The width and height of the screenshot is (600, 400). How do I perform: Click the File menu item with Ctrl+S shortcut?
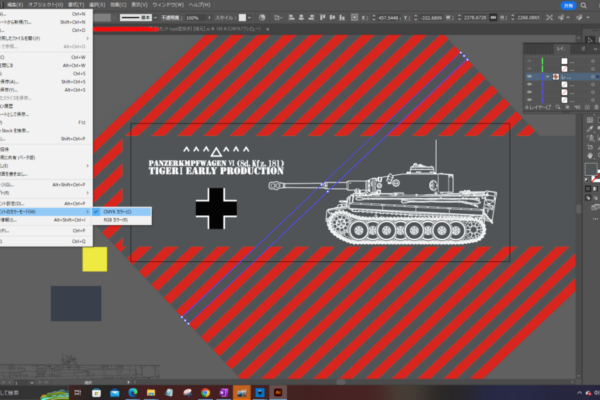click(x=46, y=73)
